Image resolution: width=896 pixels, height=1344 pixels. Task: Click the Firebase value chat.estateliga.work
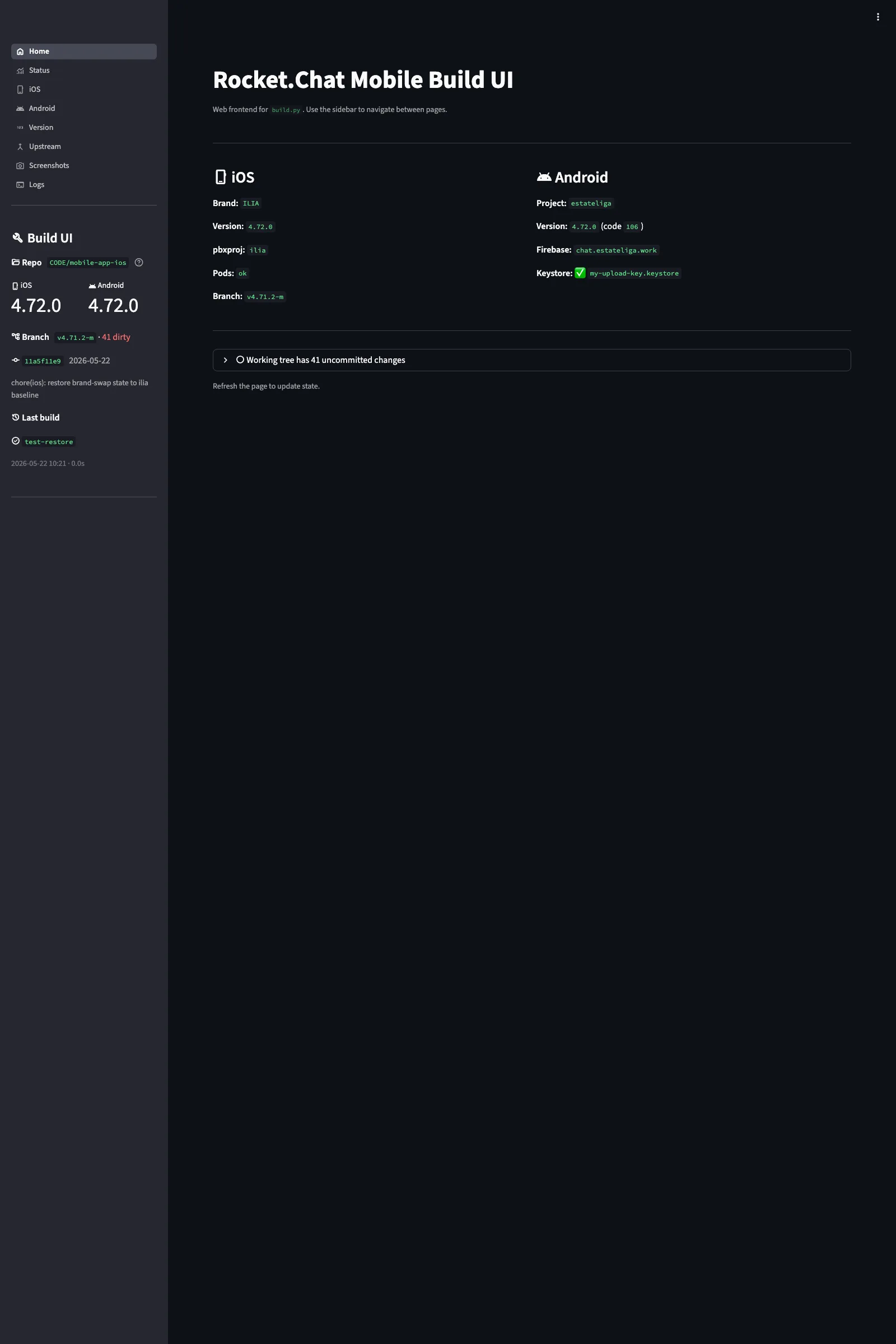[x=616, y=250]
